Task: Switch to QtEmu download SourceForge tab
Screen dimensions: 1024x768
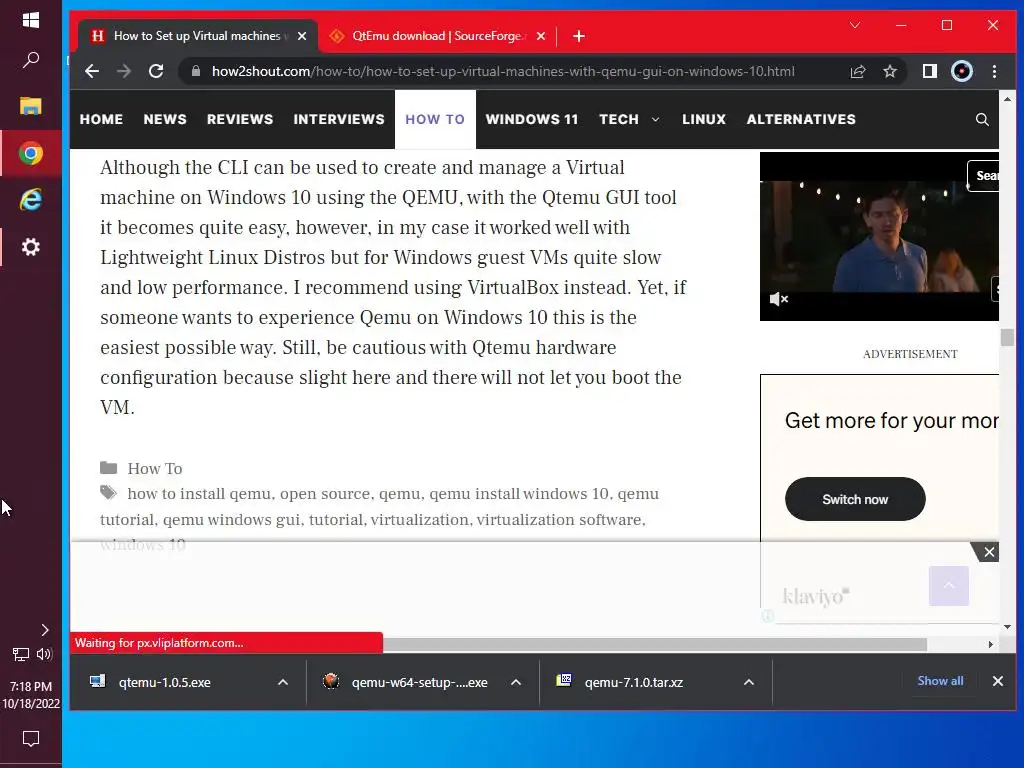Action: pos(439,36)
